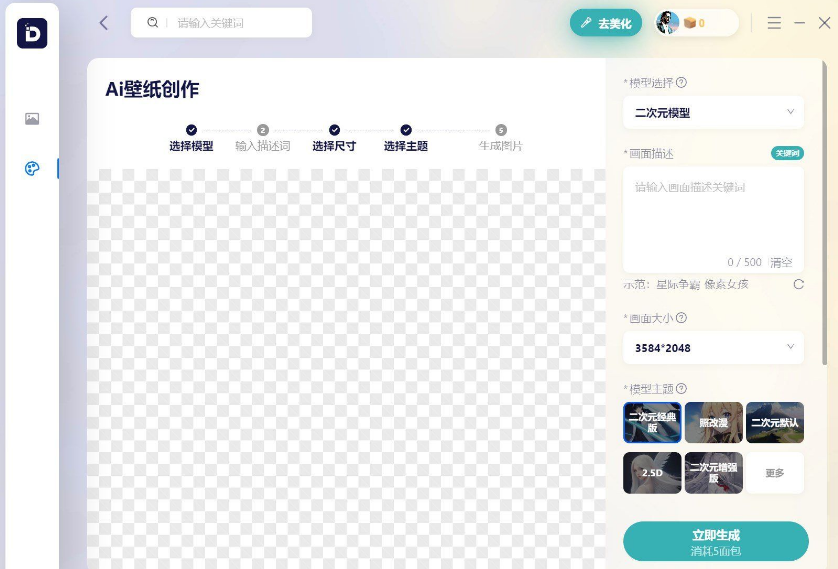The height and width of the screenshot is (569, 838).
Task: Click help icon next to 模型主题
Action: pos(681,388)
